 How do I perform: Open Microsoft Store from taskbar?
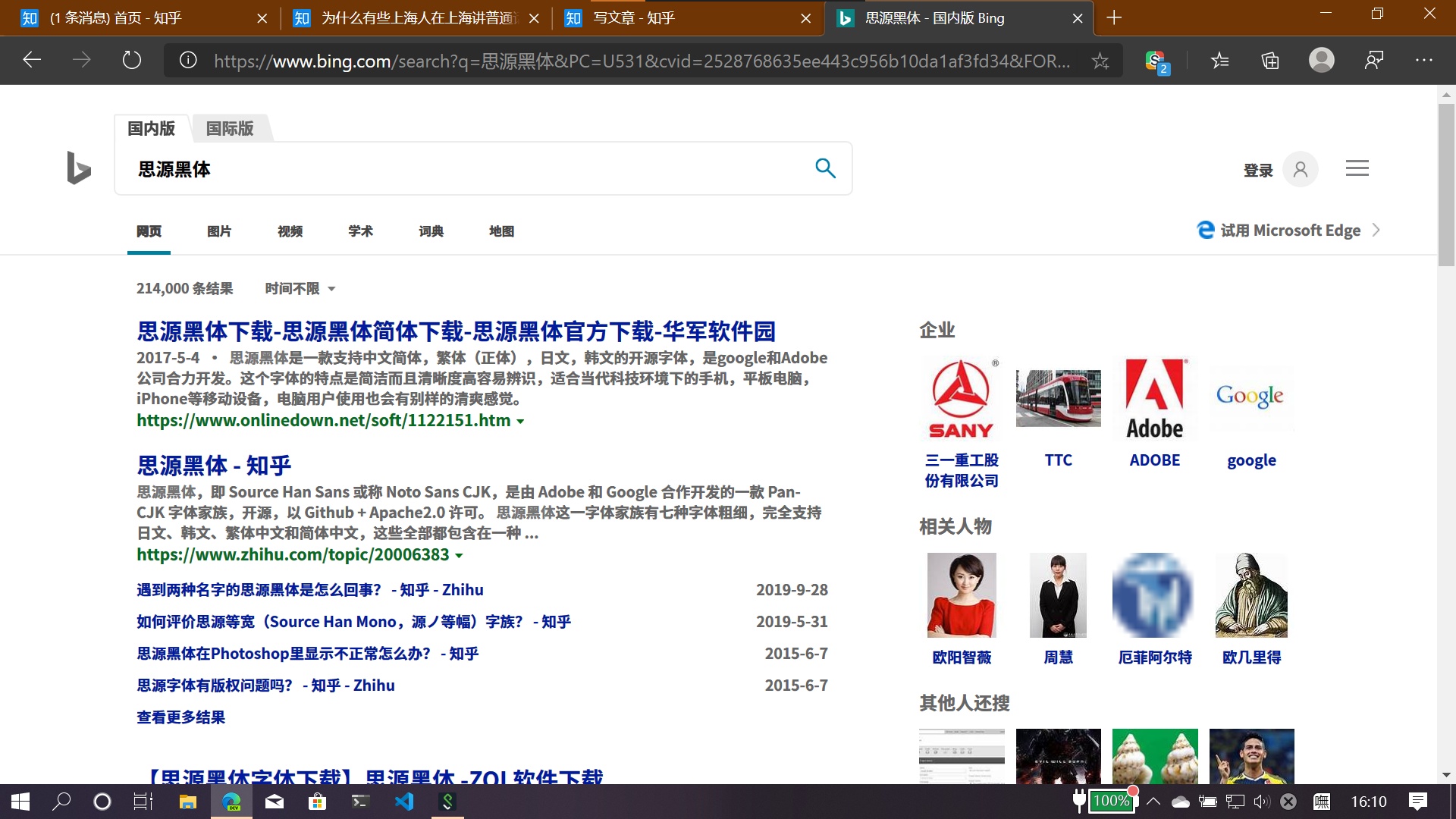[x=317, y=802]
